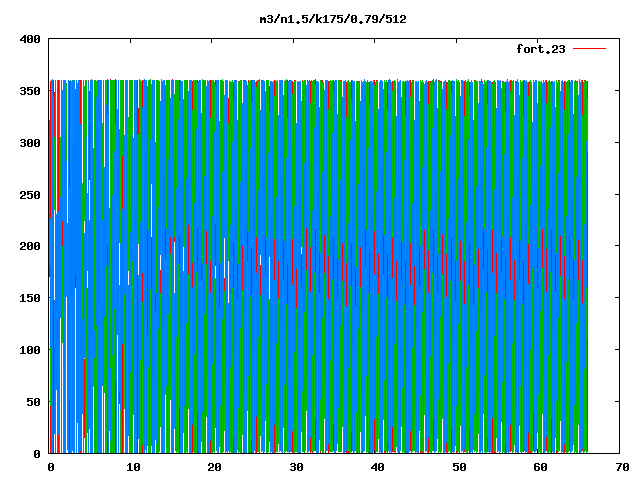The height and width of the screenshot is (480, 640).
Task: Click x-axis label 20
Action: 215,467
